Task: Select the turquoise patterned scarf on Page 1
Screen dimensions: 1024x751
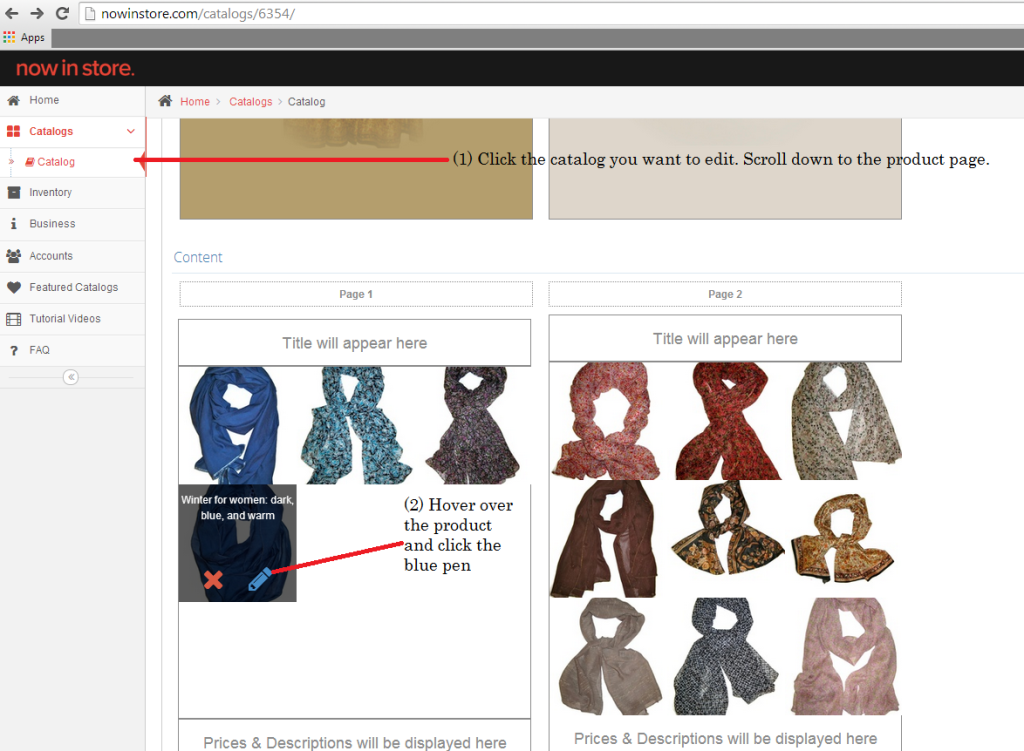Action: coord(355,425)
